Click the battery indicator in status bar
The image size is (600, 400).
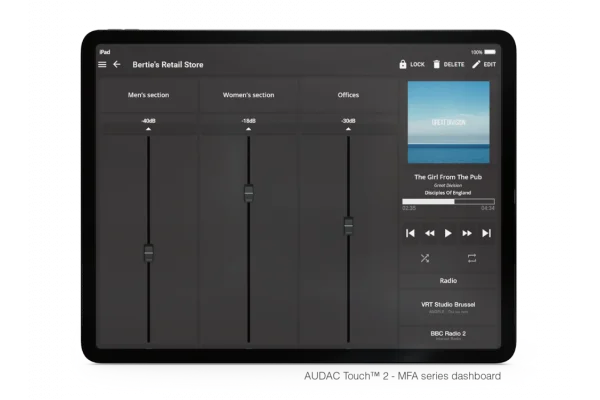click(490, 52)
